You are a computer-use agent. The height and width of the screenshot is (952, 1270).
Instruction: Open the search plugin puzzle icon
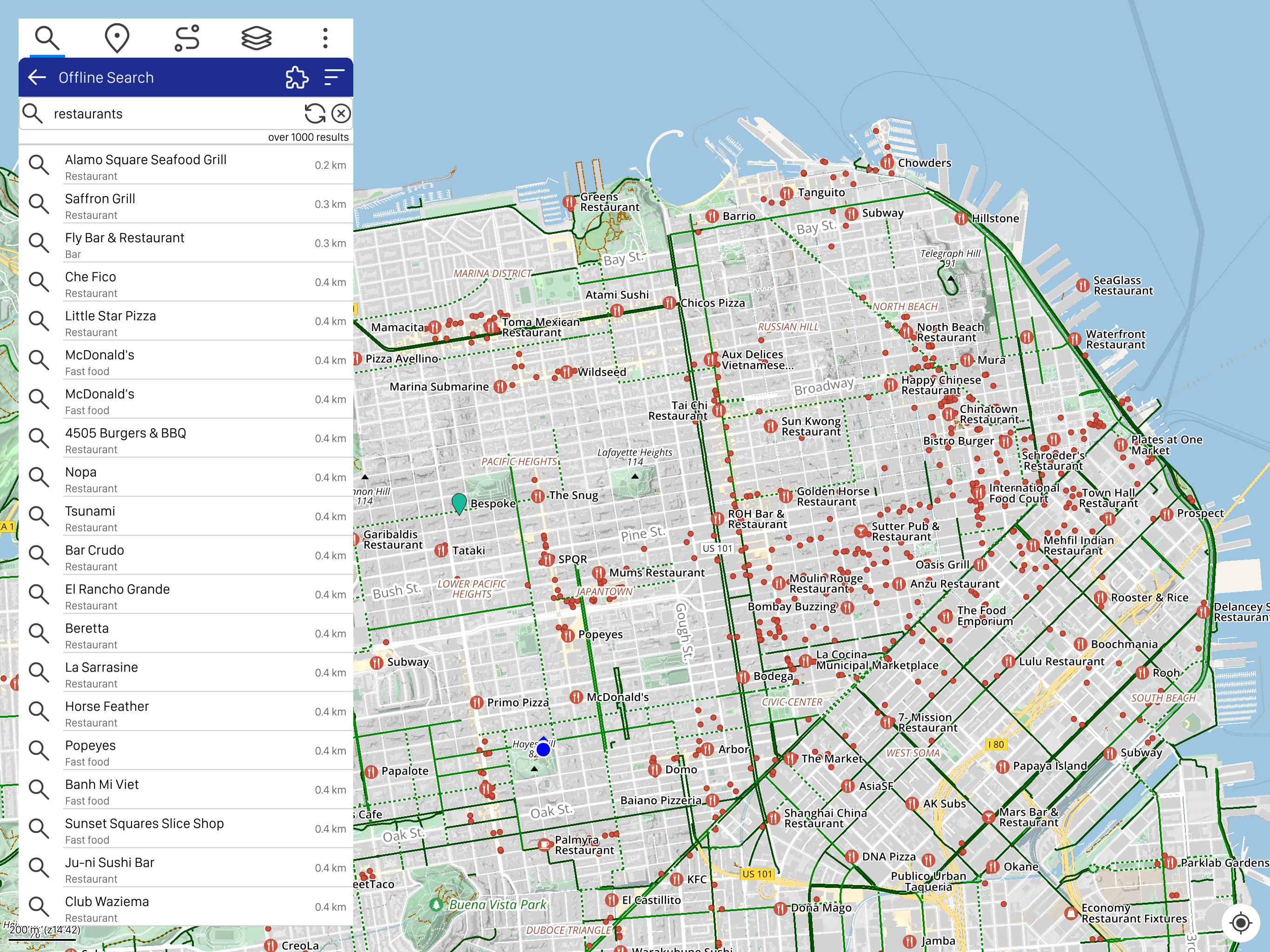click(297, 77)
